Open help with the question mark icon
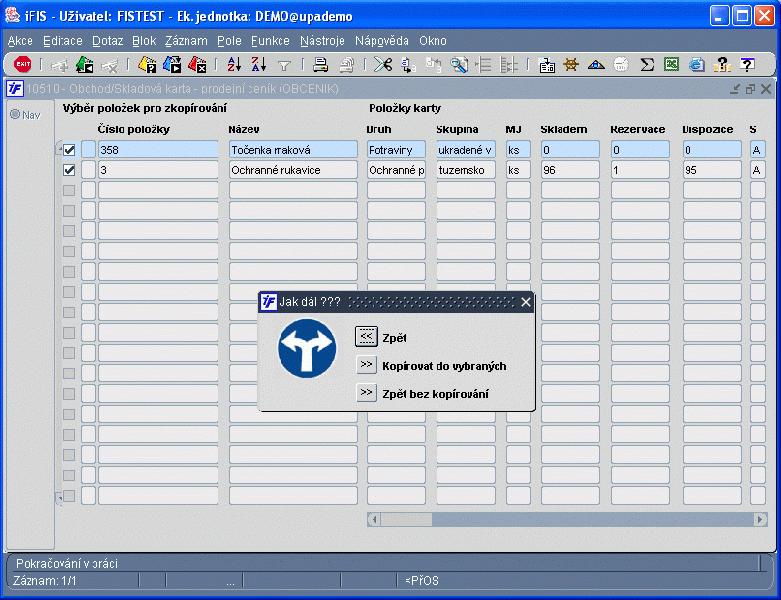The height and width of the screenshot is (600, 781). [x=746, y=64]
